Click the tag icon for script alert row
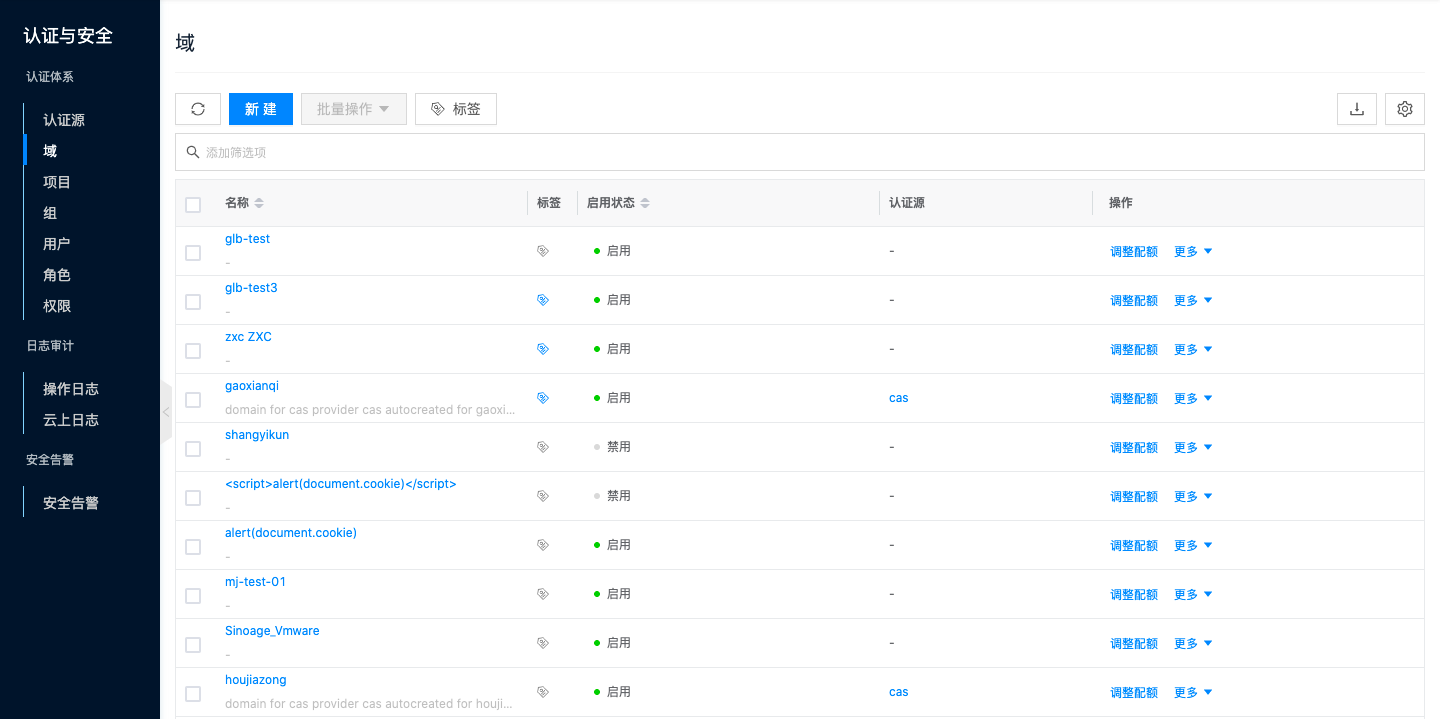This screenshot has width=1440, height=719. tap(543, 496)
